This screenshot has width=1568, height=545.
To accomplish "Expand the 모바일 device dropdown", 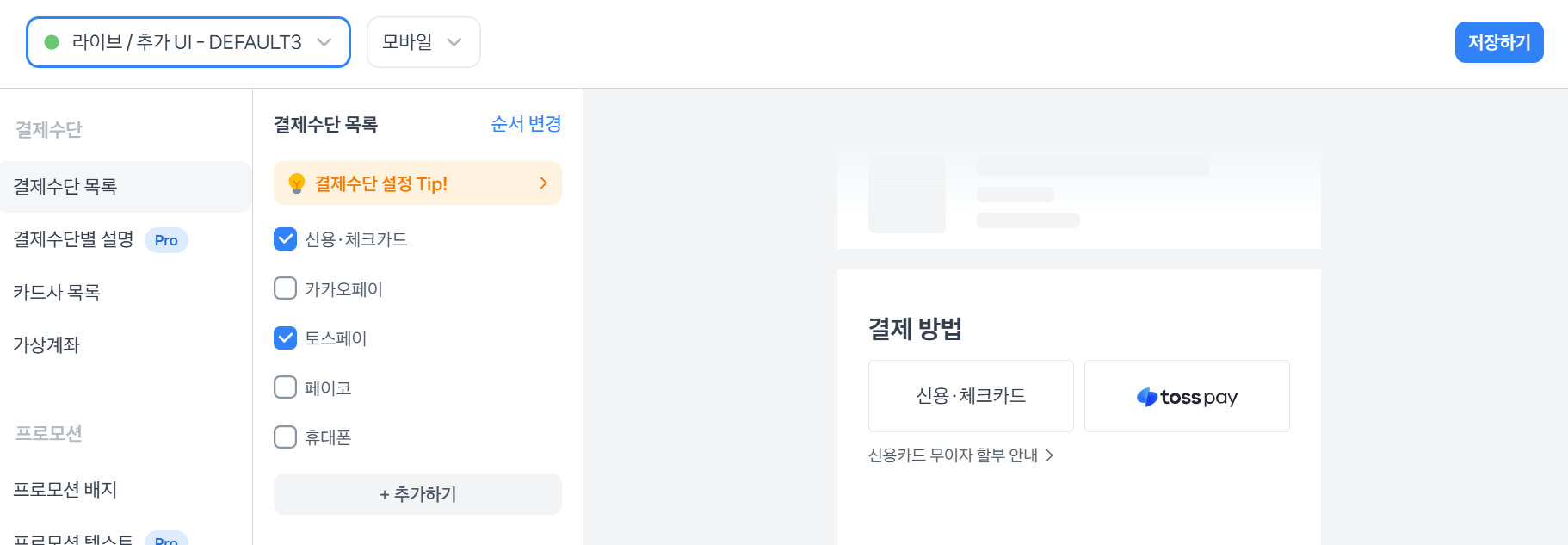I will click(x=423, y=42).
